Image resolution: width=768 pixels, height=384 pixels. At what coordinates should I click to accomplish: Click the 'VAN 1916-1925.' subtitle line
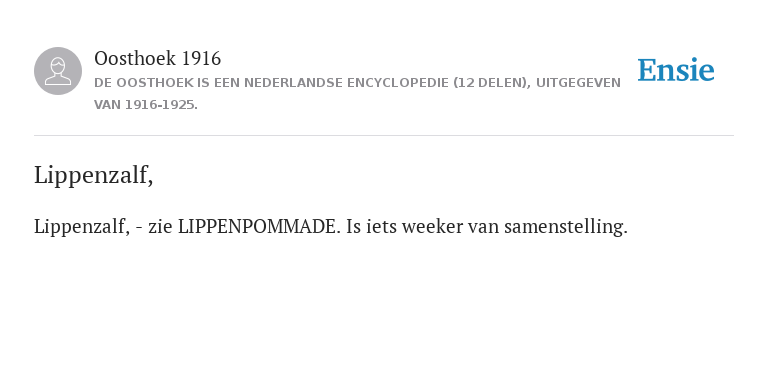(x=146, y=105)
